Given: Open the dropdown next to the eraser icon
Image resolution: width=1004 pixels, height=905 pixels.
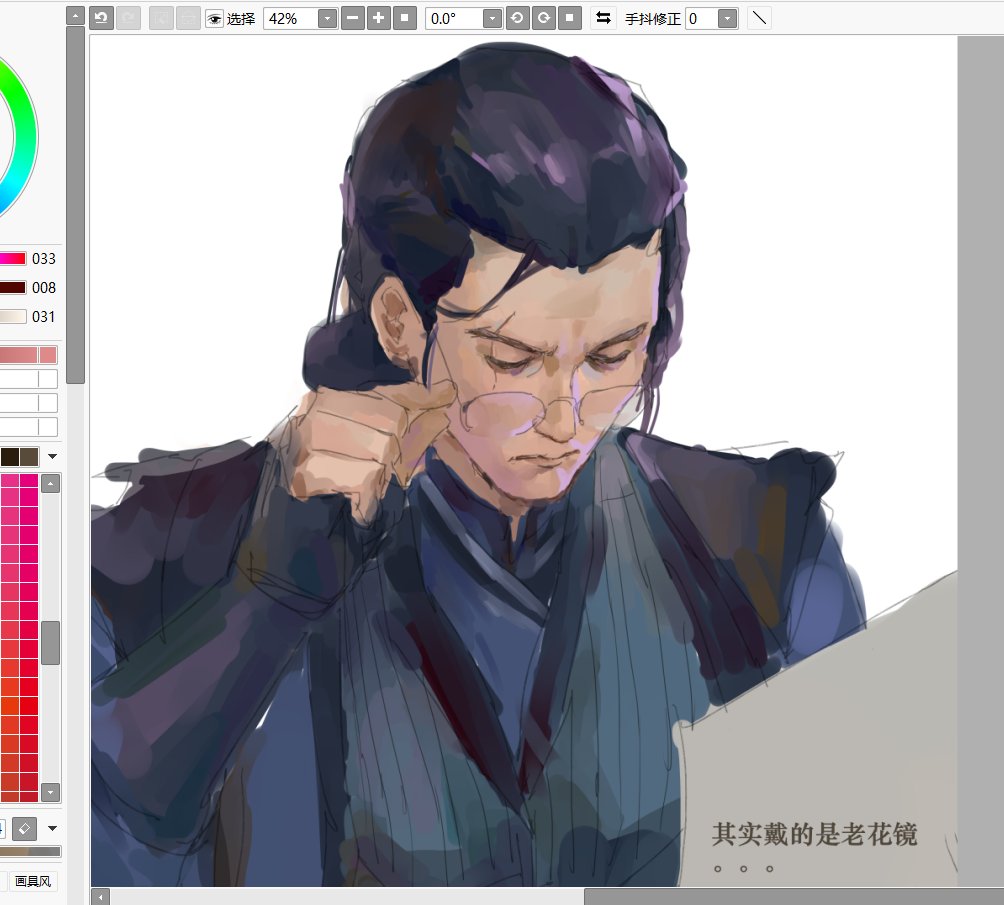Looking at the screenshot, I should tap(53, 828).
